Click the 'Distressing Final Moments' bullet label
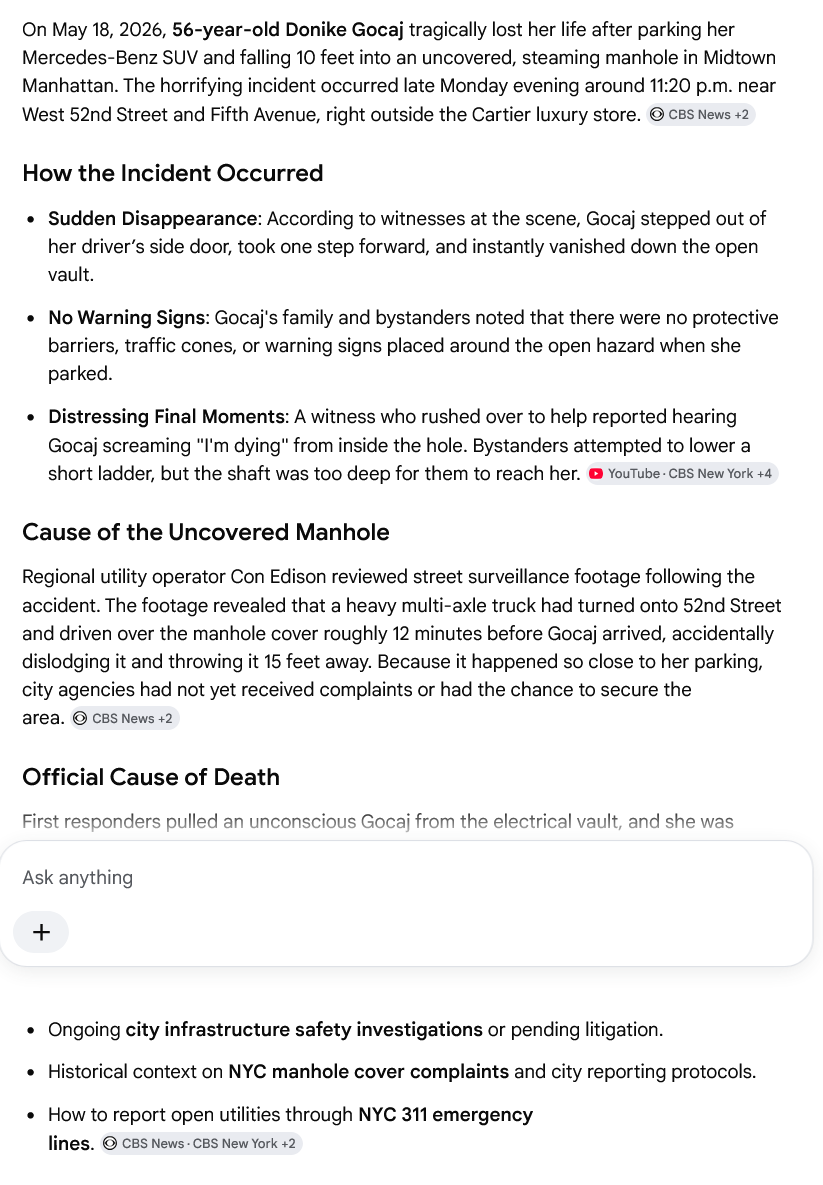Viewport: 823px width, 1185px height. coord(166,416)
